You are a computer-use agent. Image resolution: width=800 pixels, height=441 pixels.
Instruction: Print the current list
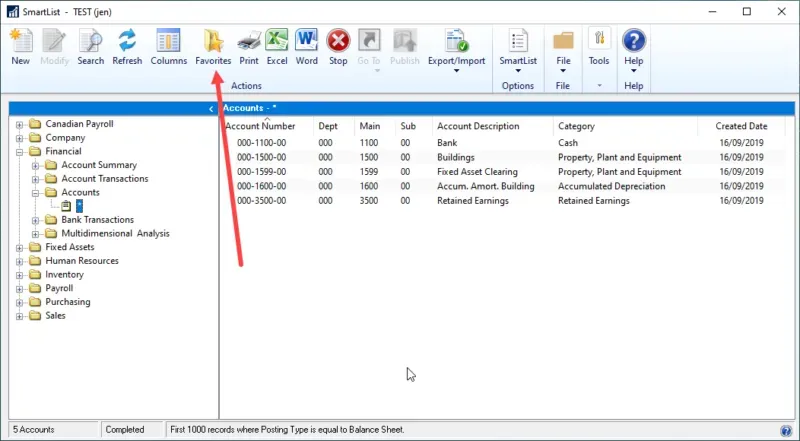[249, 47]
